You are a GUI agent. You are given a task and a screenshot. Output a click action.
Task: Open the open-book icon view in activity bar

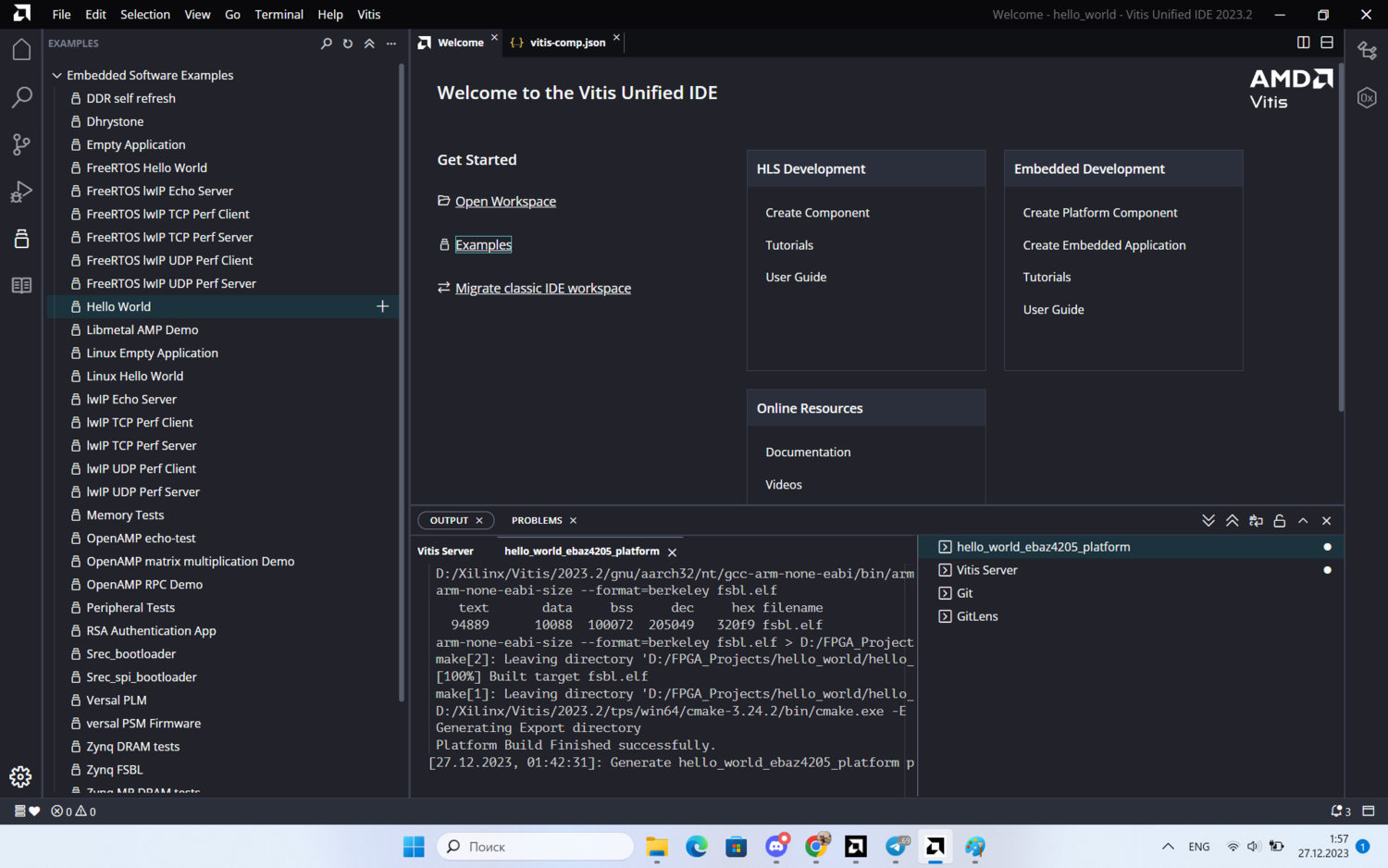[x=21, y=286]
